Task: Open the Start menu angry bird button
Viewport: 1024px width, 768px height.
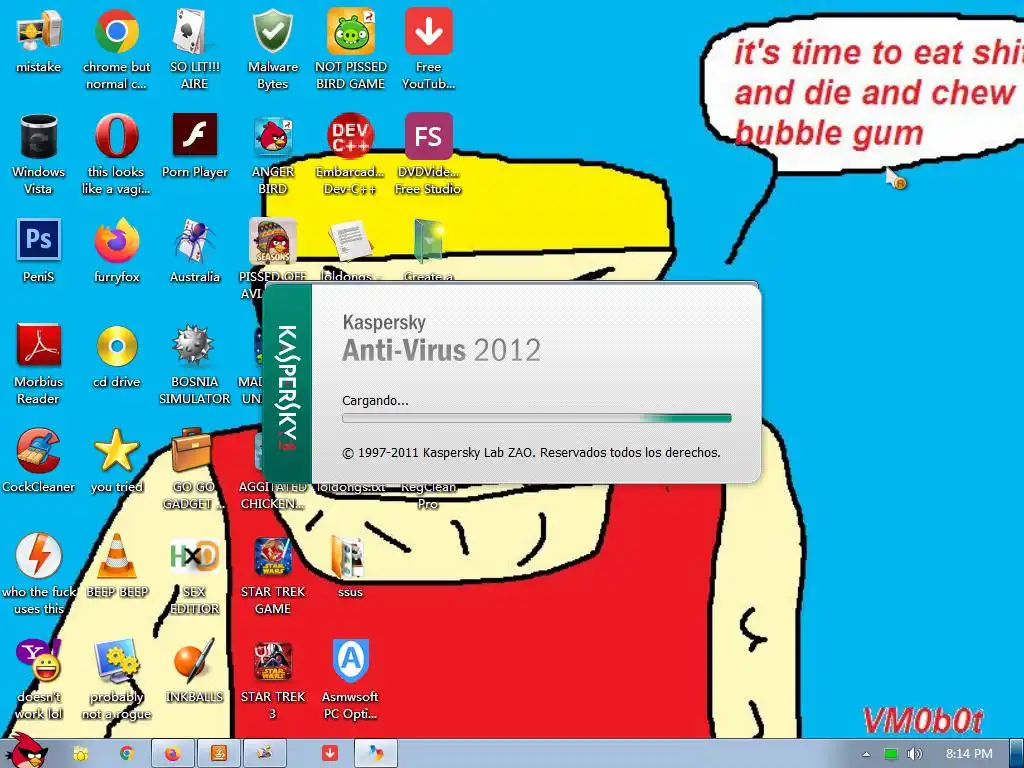Action: [x=27, y=751]
